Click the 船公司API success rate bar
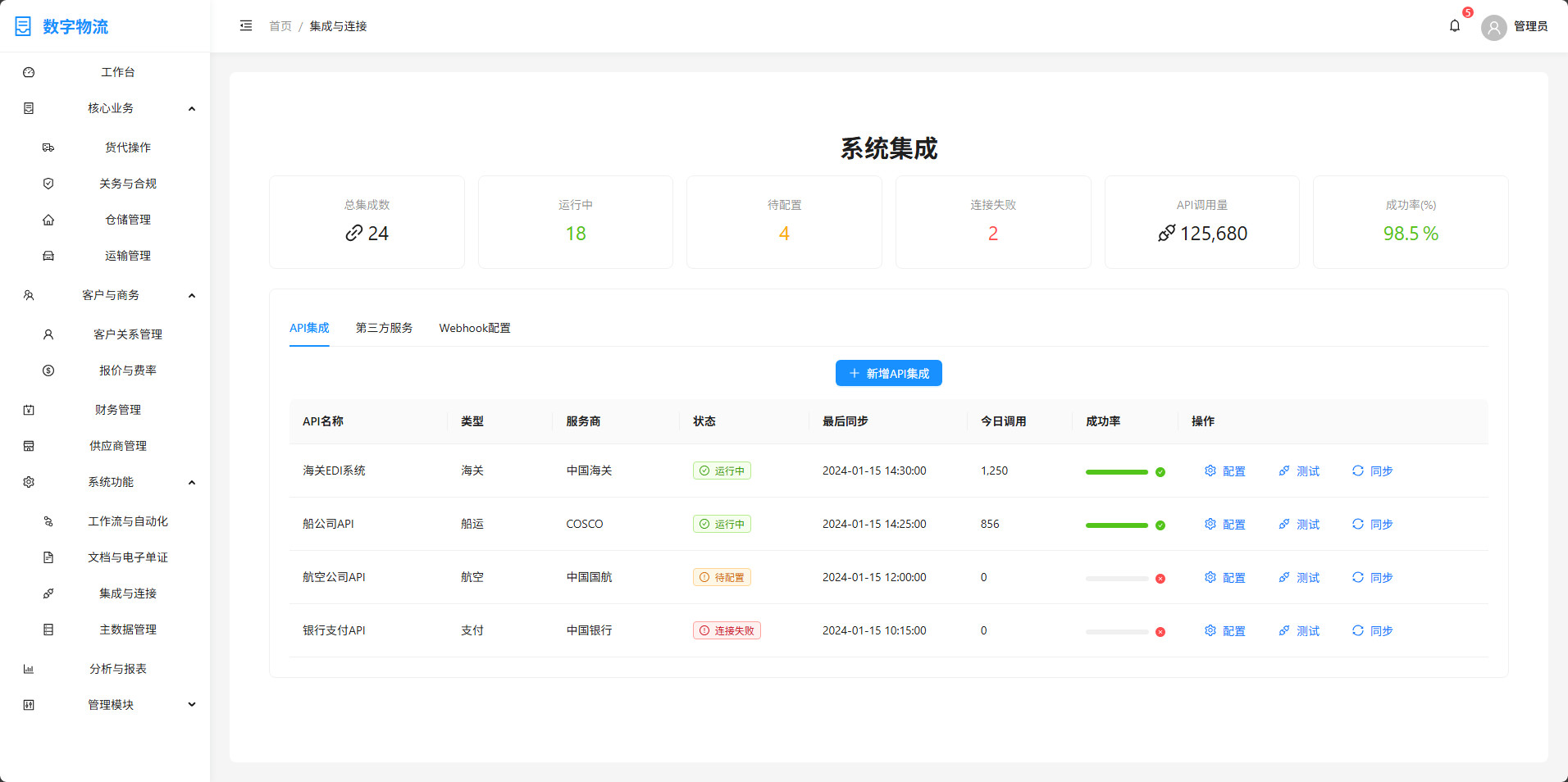This screenshot has width=1568, height=782. (x=1117, y=525)
